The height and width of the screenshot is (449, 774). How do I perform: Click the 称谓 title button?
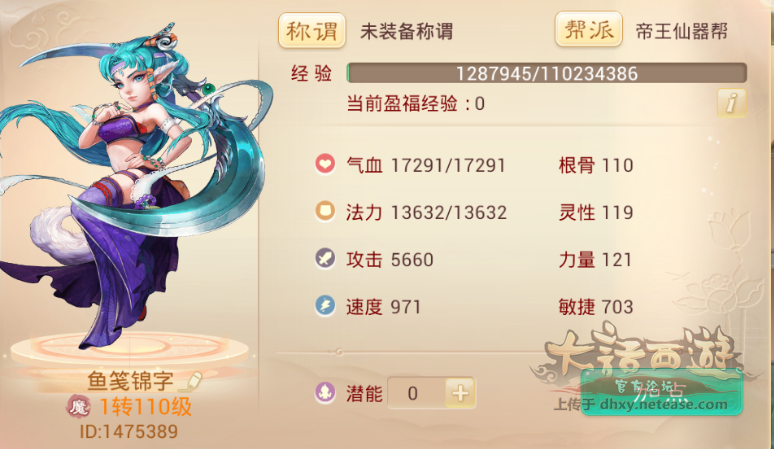pos(312,31)
